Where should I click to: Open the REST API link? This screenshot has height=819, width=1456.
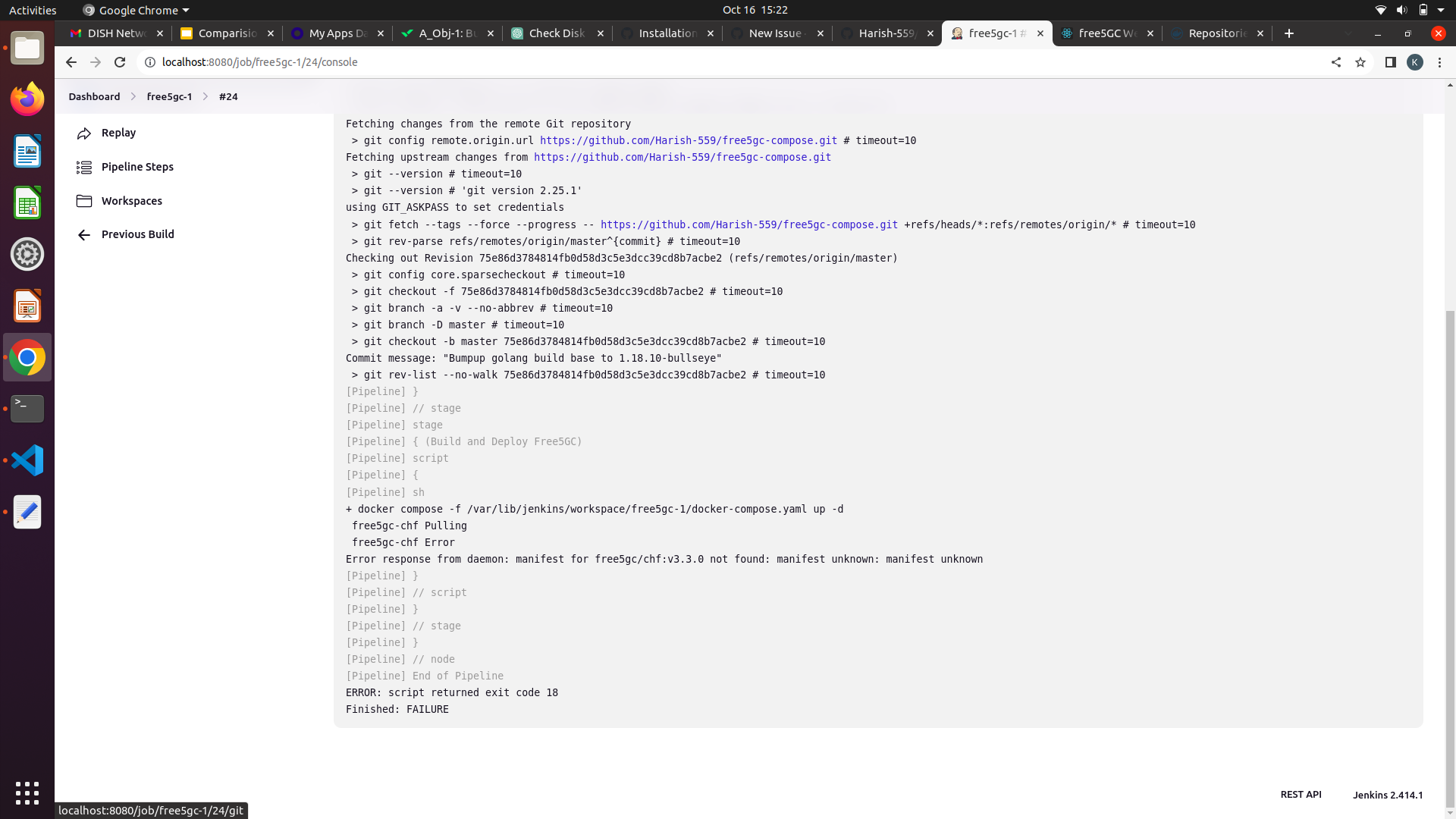pos(1300,795)
